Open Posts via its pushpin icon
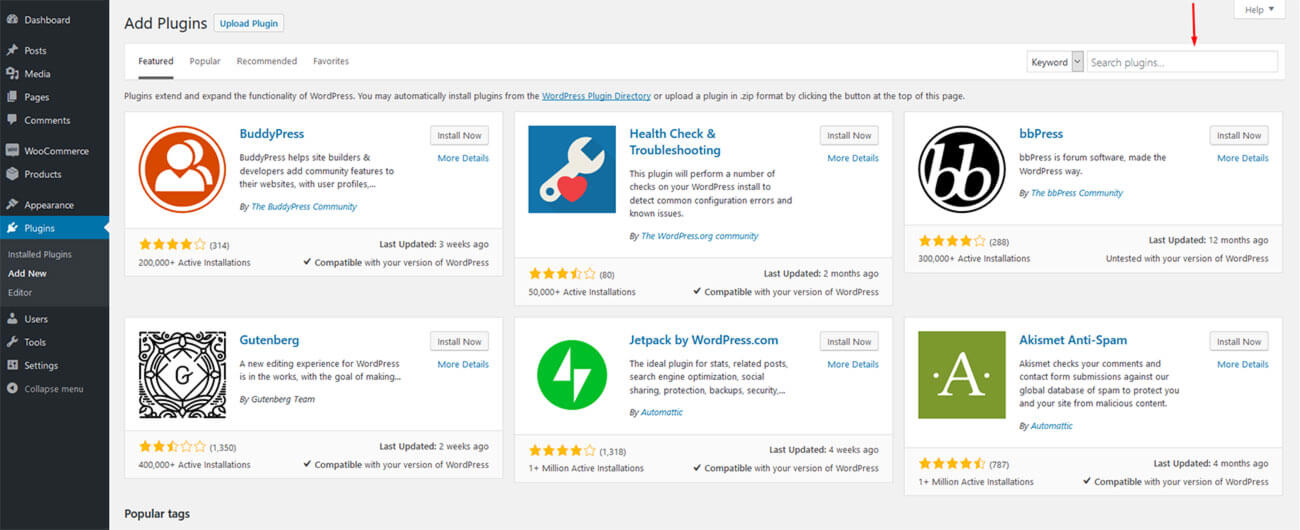Image resolution: width=1300 pixels, height=530 pixels. [12, 50]
